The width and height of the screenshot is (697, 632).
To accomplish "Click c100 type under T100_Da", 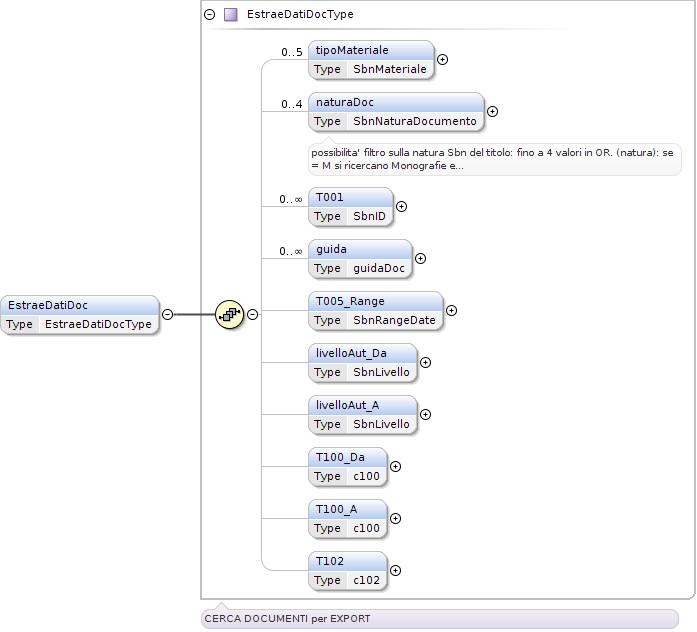I will coord(366,476).
